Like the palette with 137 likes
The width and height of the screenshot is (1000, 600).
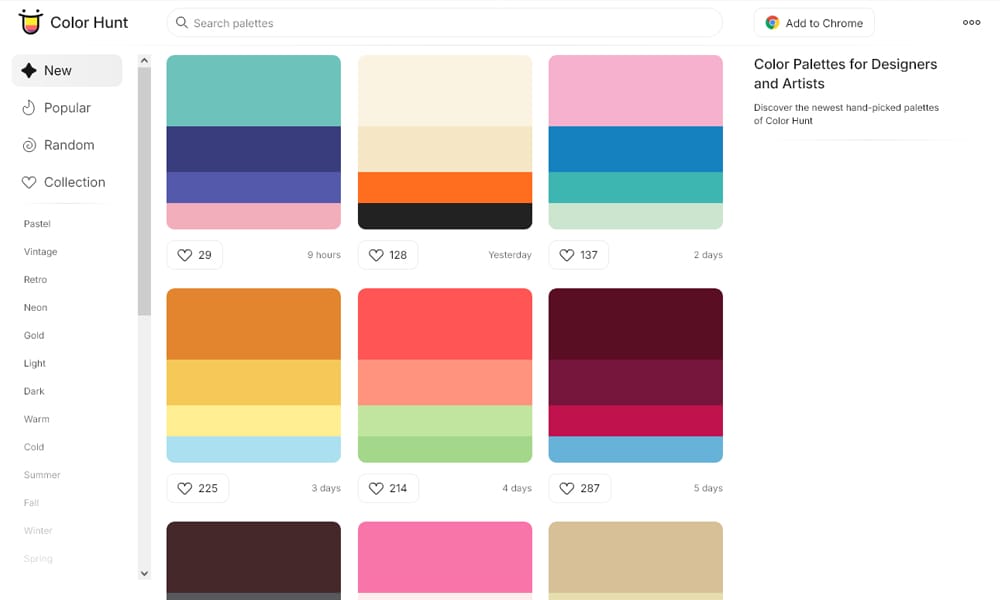tap(566, 255)
